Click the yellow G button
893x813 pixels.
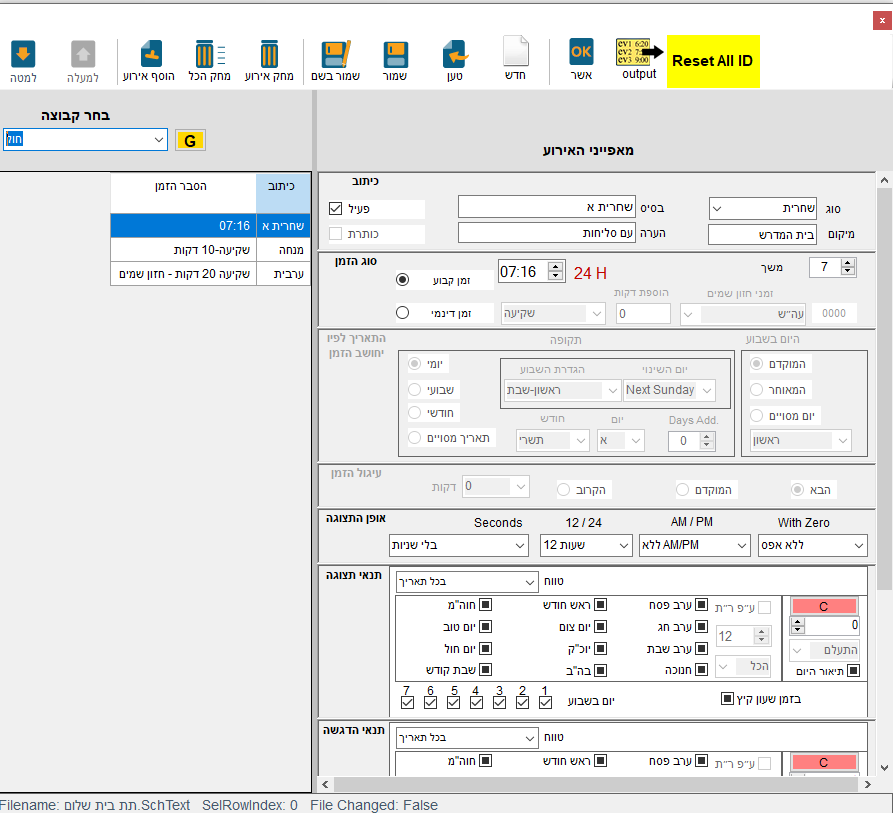[x=190, y=141]
